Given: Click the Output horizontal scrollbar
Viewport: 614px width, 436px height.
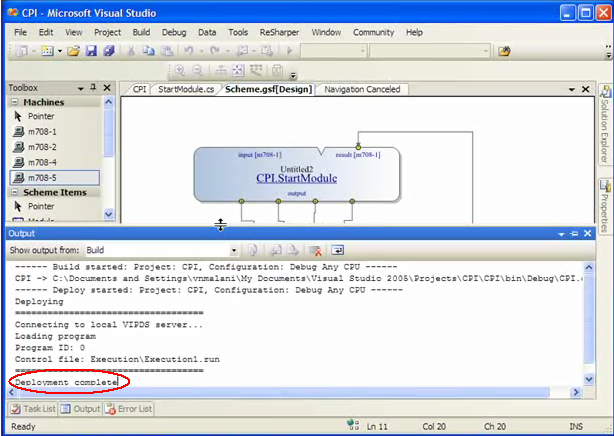Looking at the screenshot, I should (x=300, y=391).
